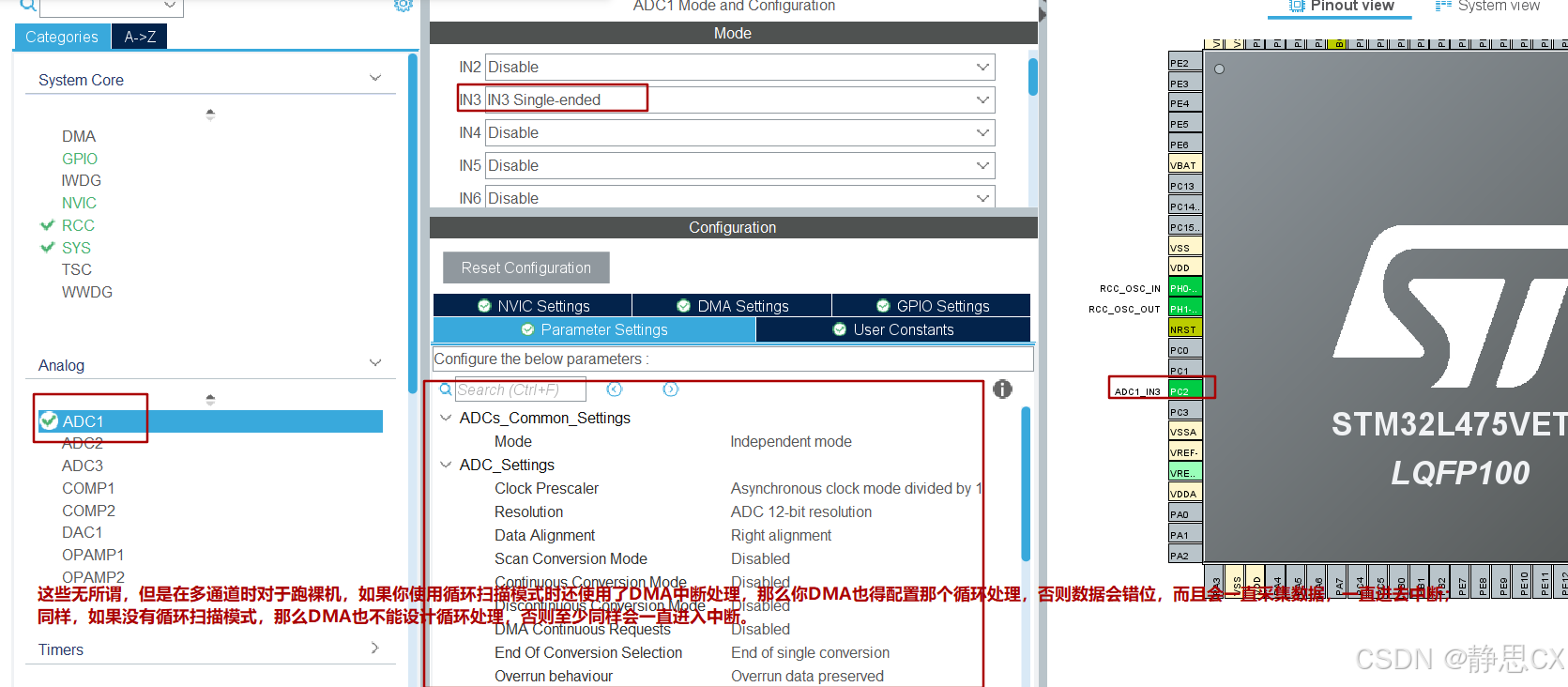Collapse the ADCs_Common_Settings group
Viewport: 1568px width, 687px height.
coord(446,418)
